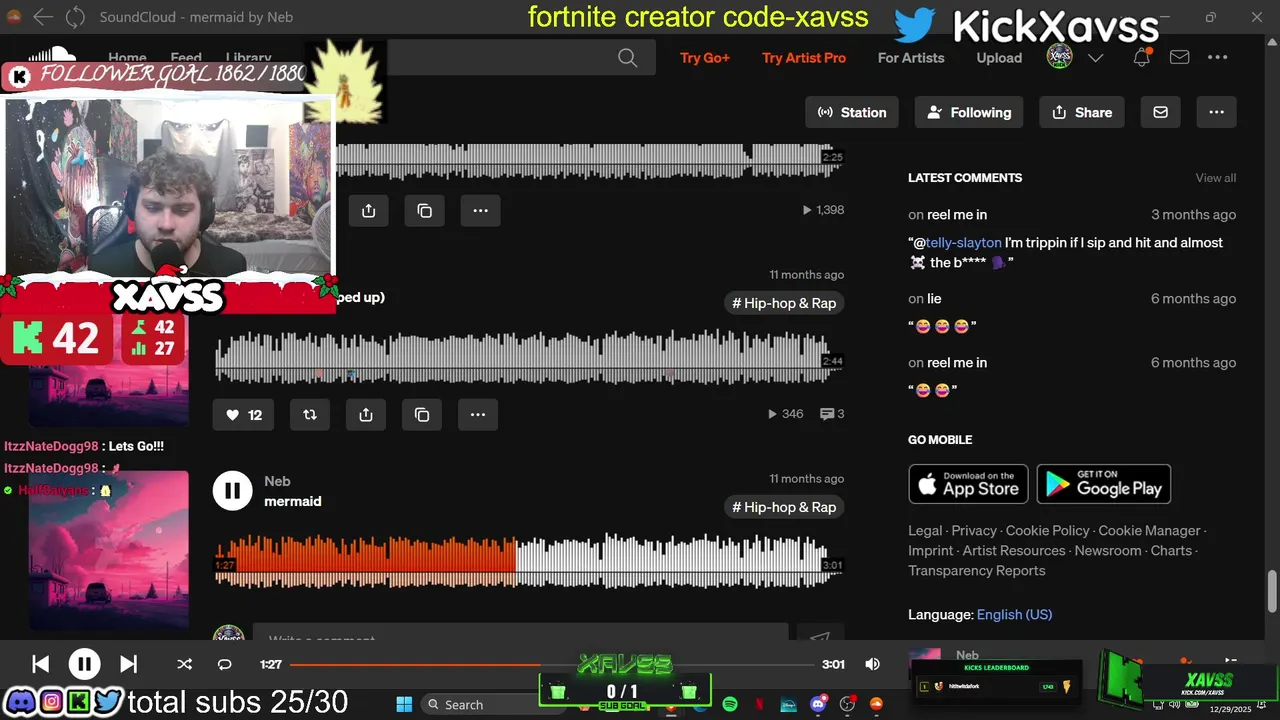Skip to previous track in player bar
Image resolution: width=1280 pixels, height=720 pixels.
[x=40, y=664]
